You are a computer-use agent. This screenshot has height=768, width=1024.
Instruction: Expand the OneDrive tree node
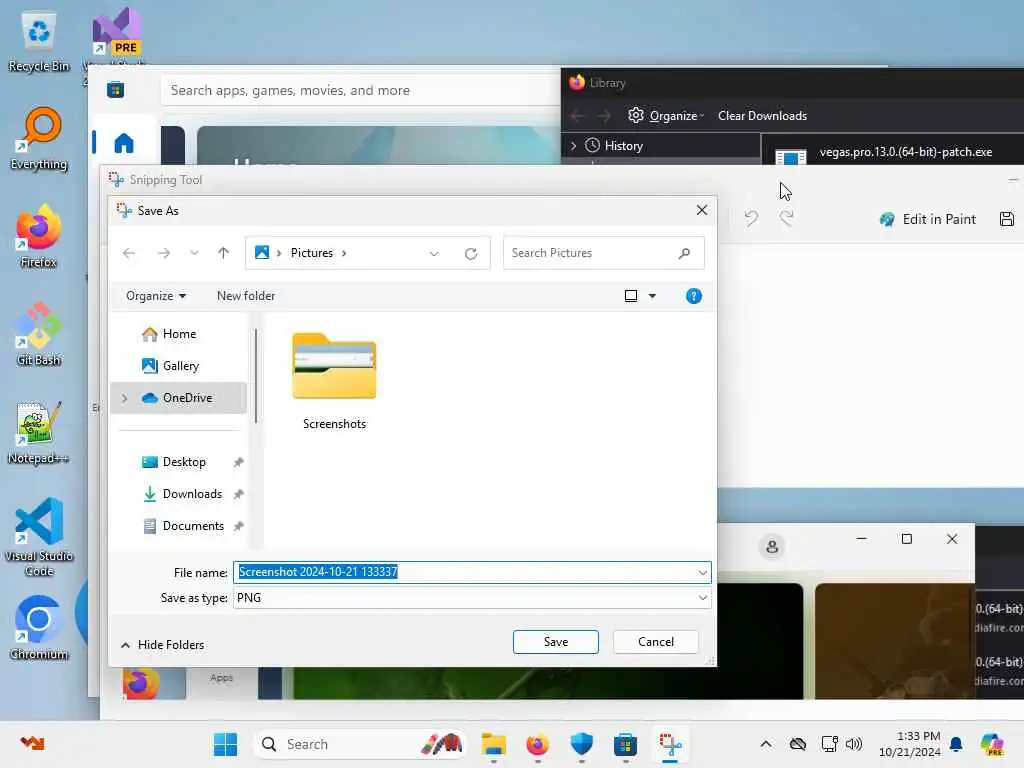pos(125,398)
